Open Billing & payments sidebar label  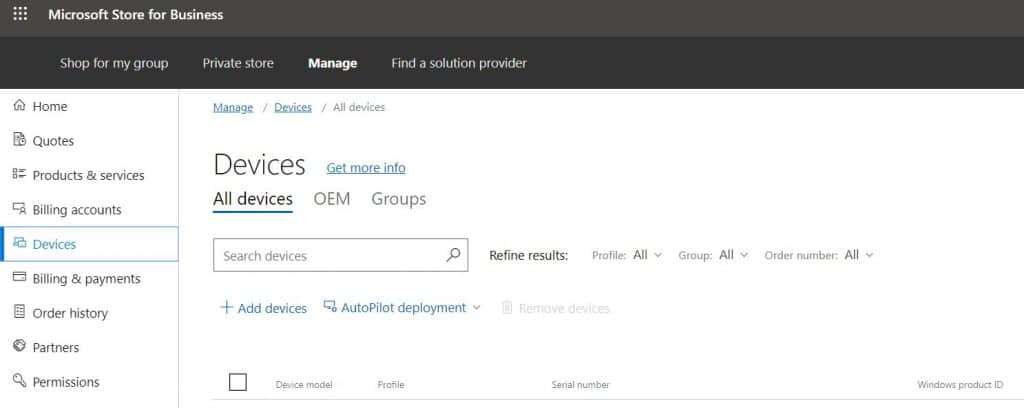(86, 279)
